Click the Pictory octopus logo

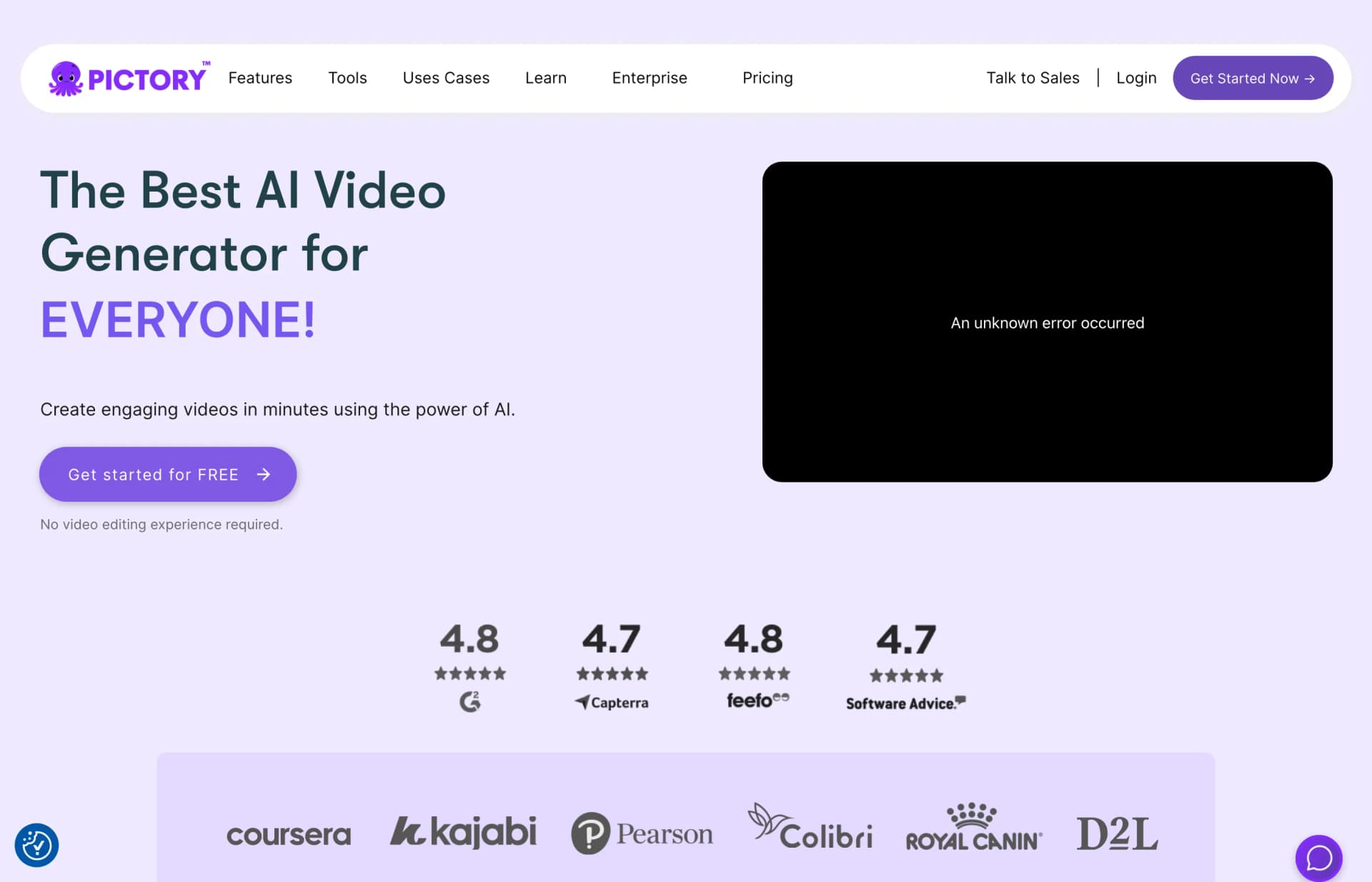(129, 78)
